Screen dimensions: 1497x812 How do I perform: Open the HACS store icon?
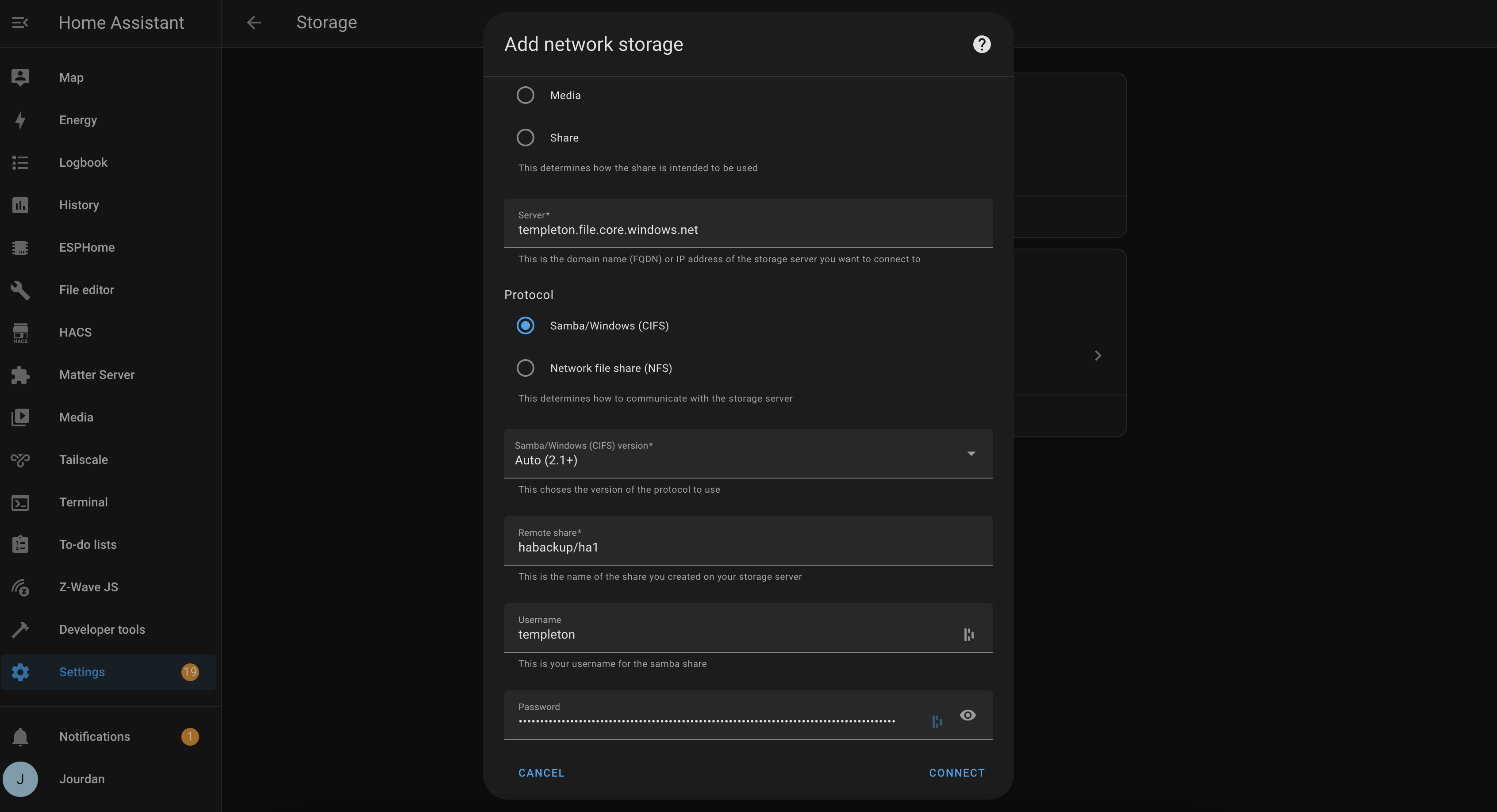coord(20,332)
